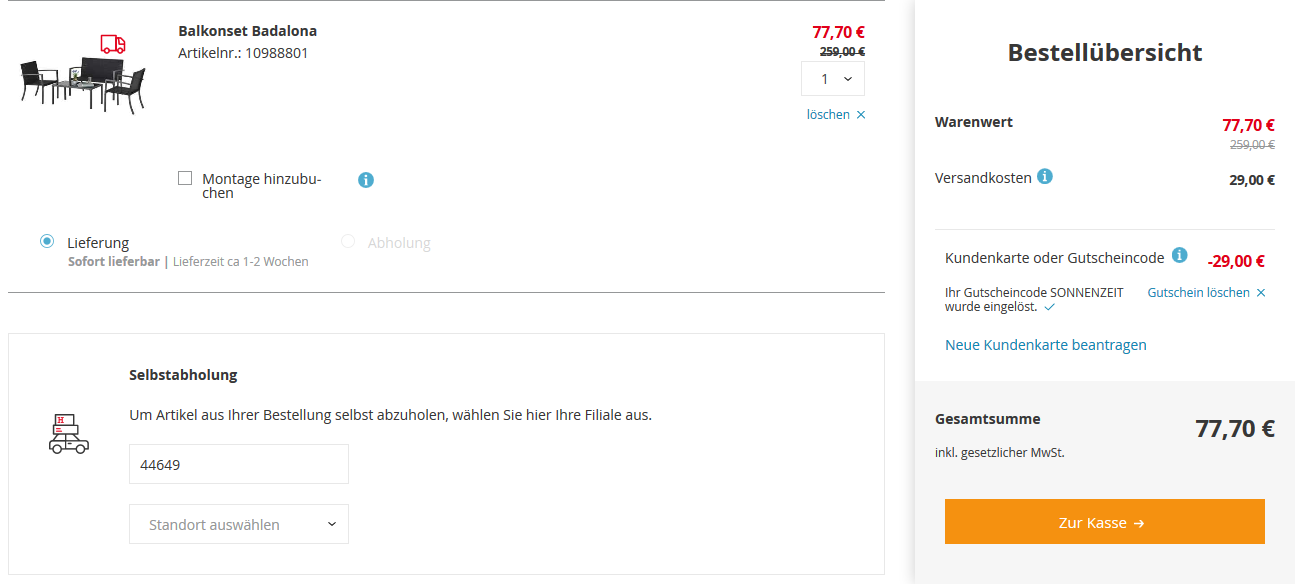This screenshot has width=1295, height=584.
Task: Open the Balkonset Badalona product title
Action: 247,31
